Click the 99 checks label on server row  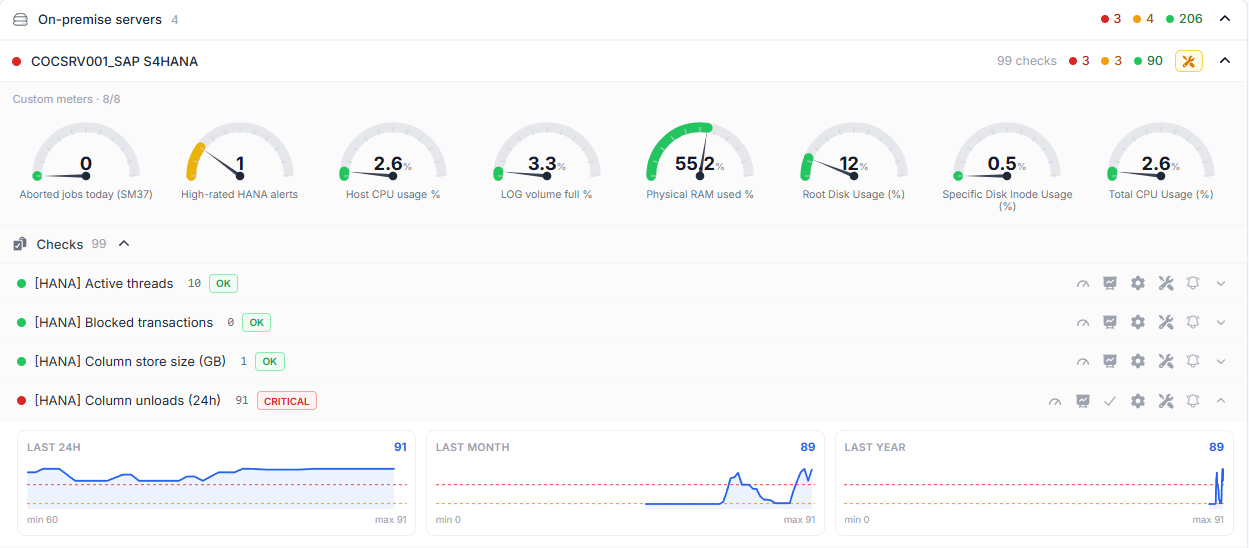tap(1027, 61)
